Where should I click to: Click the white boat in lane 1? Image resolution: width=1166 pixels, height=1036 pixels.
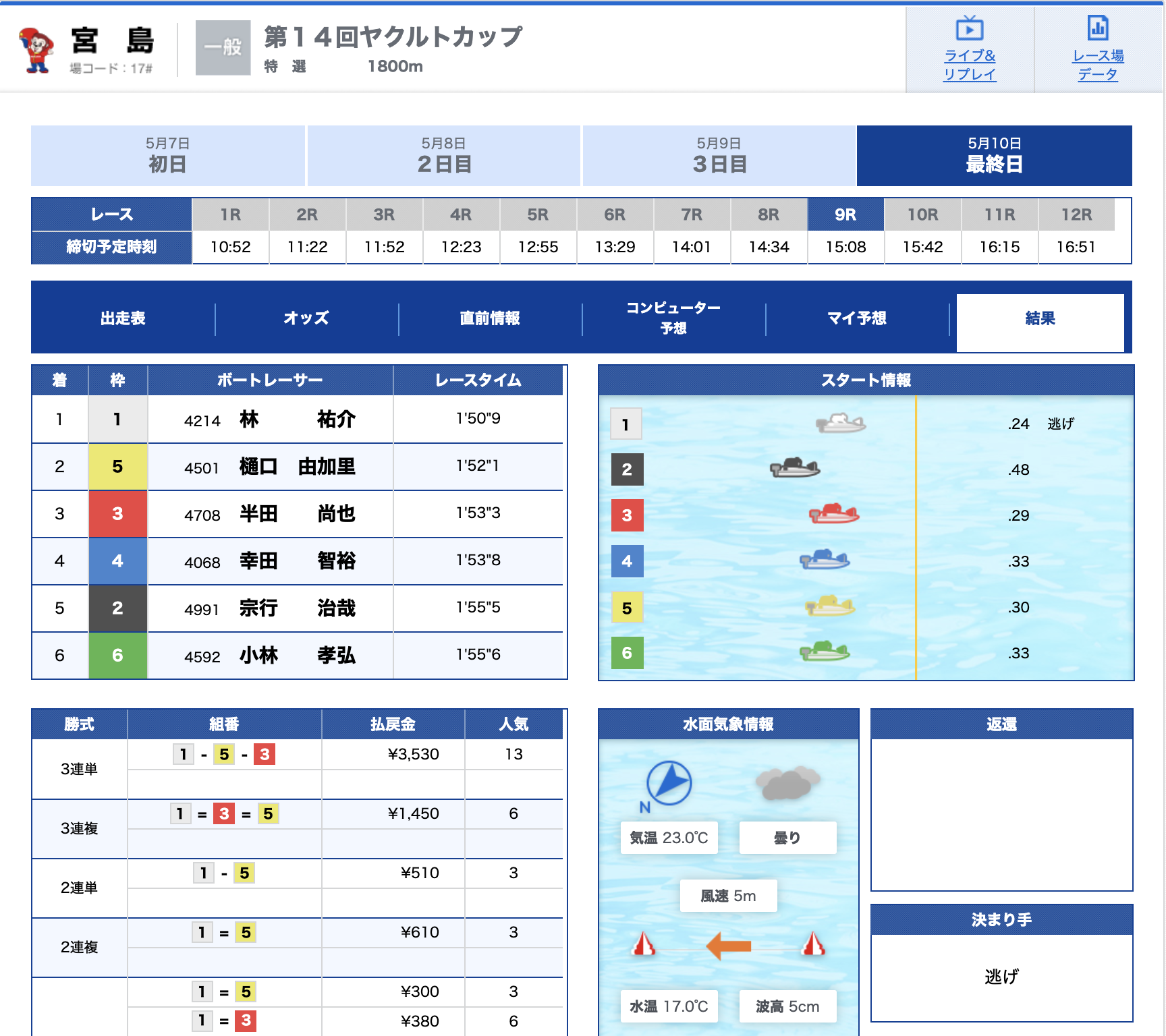click(841, 424)
